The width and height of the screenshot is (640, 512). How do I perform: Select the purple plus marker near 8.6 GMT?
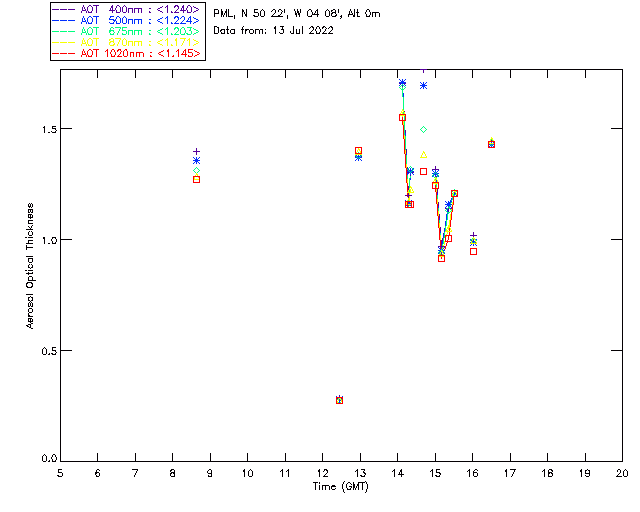click(196, 151)
